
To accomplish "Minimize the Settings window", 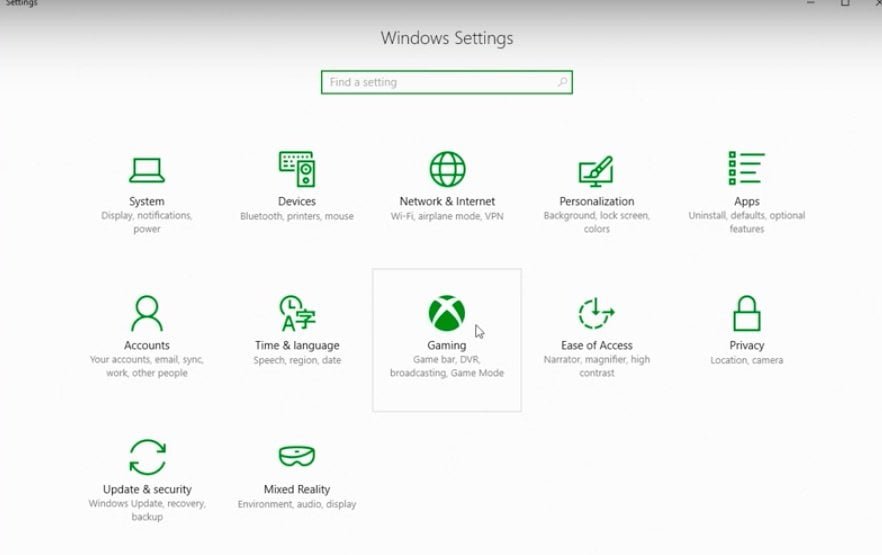I will click(811, 3).
